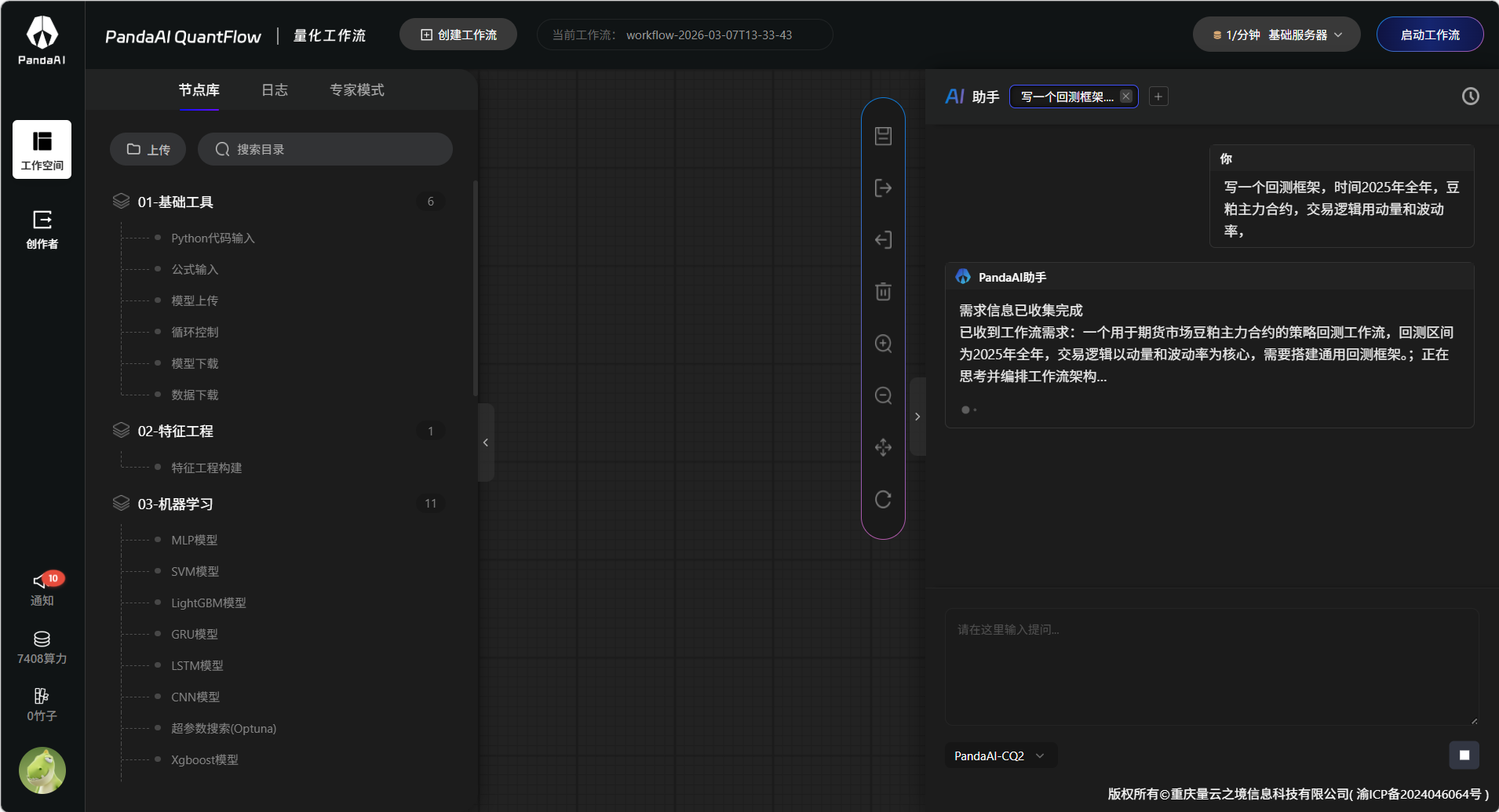Click the current workflow name field
Viewport: 1499px width, 812px height.
(684, 35)
